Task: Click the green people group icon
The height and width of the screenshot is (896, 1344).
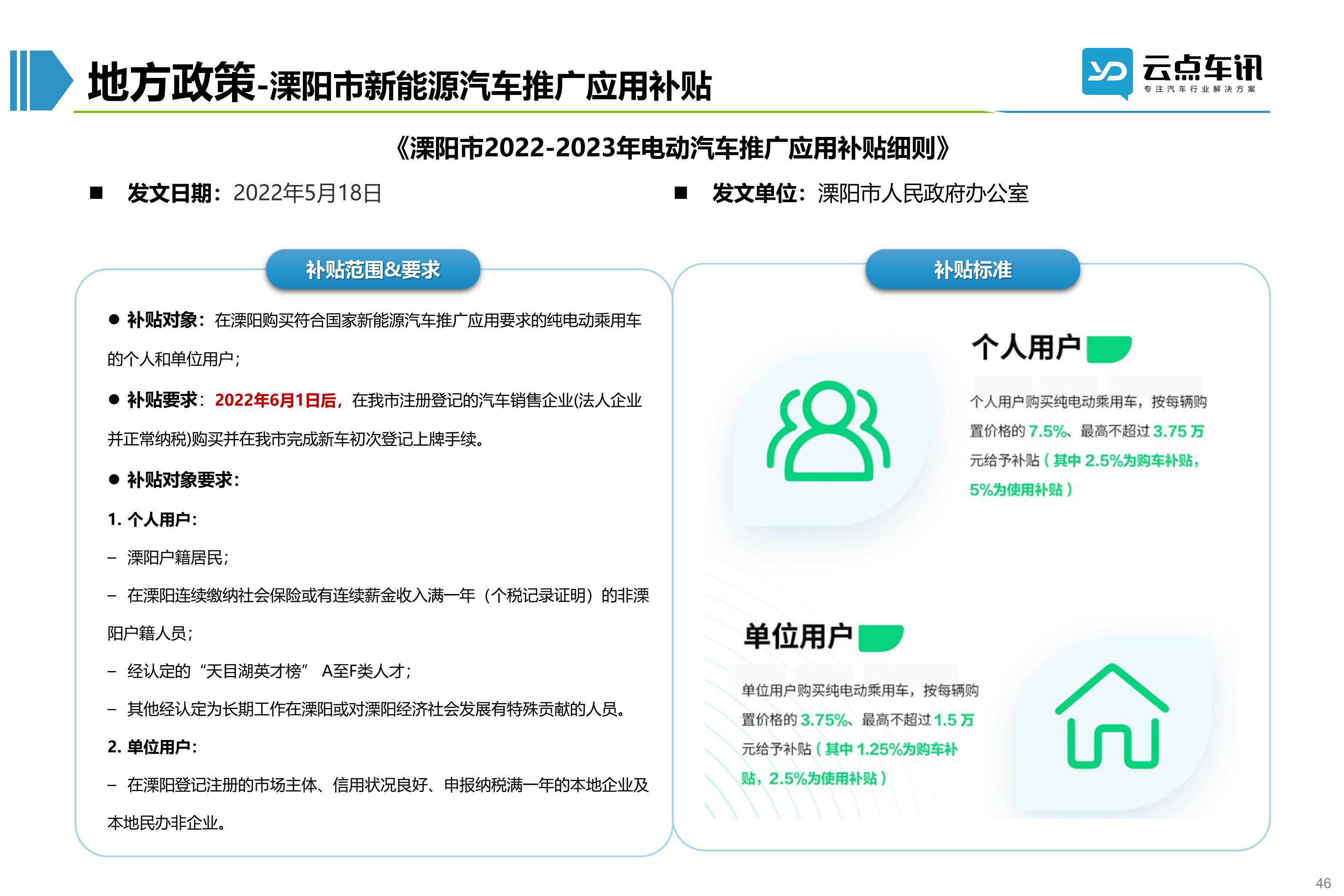Action: [x=828, y=430]
